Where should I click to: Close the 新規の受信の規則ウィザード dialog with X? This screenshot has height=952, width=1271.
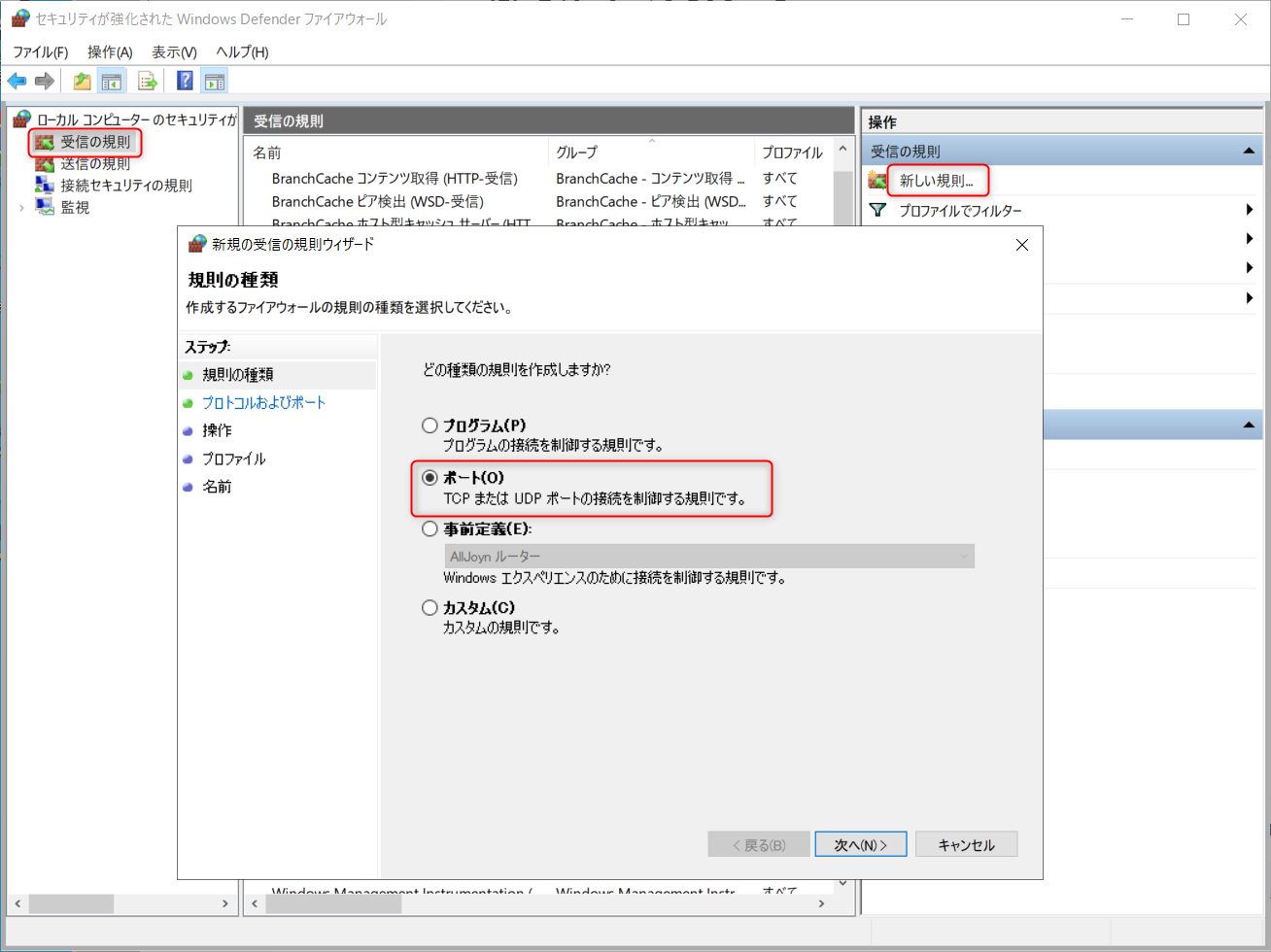pos(1021,245)
